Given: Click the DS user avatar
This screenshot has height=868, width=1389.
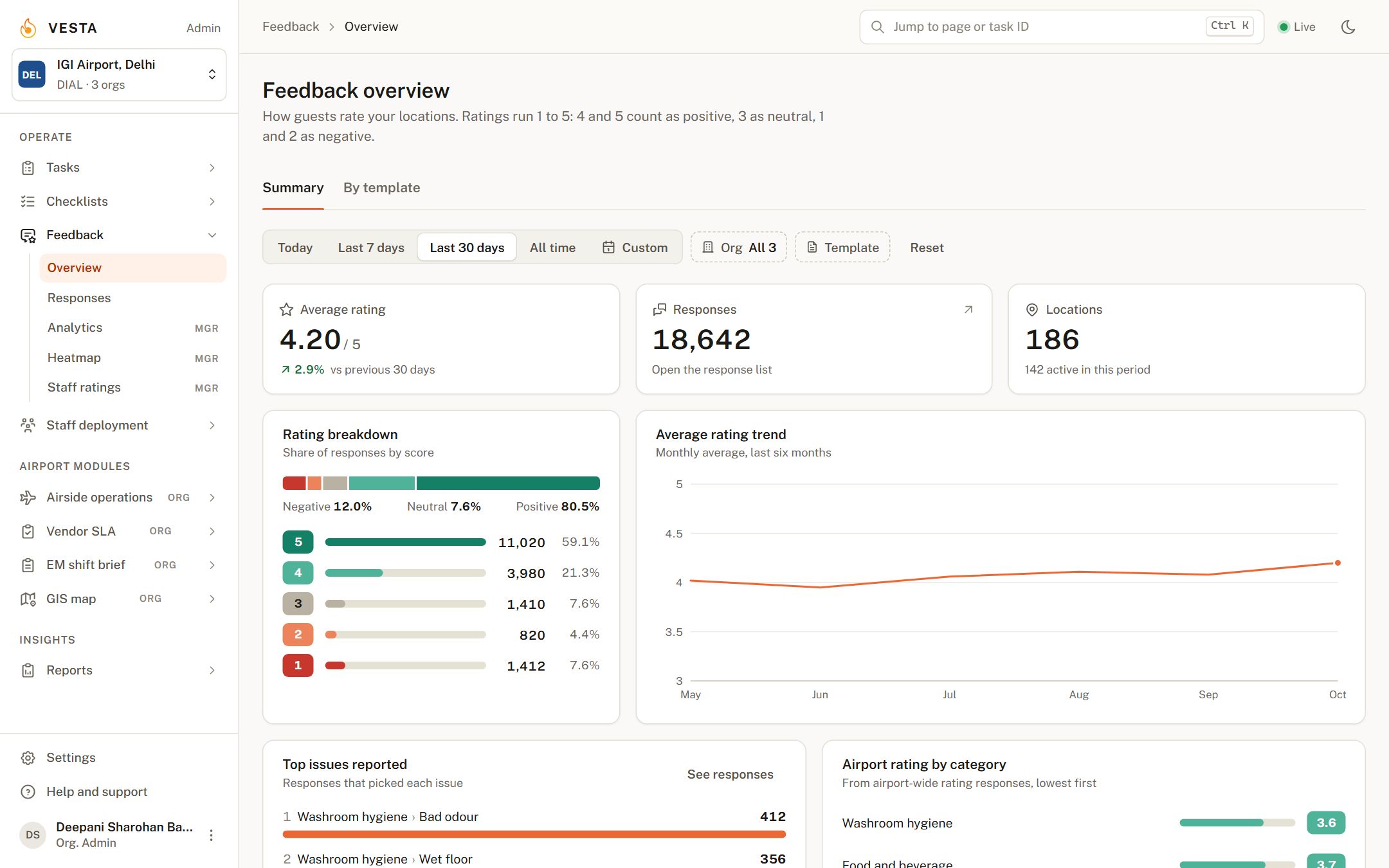Looking at the screenshot, I should pos(33,835).
